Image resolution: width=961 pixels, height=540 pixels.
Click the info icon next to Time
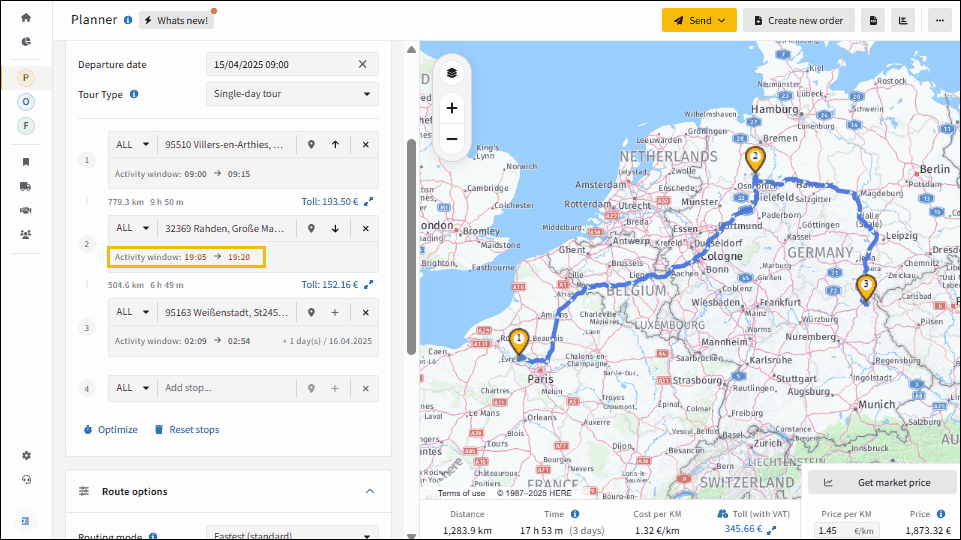tap(575, 514)
